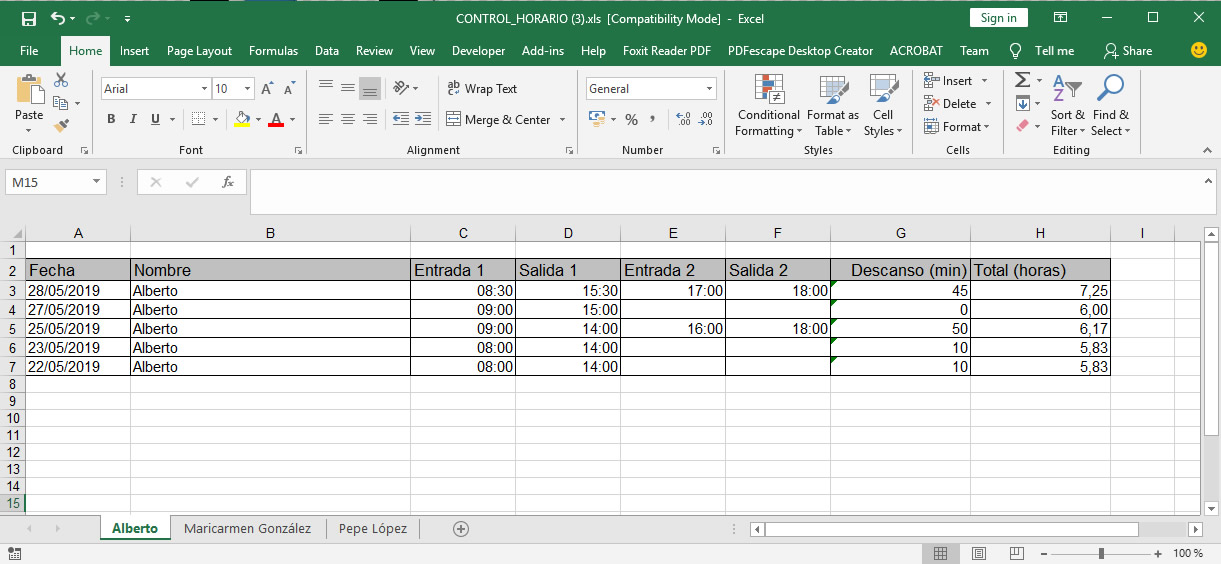Click the Decrease Indent icon
Screen dimensions: 1221x564
[401, 119]
